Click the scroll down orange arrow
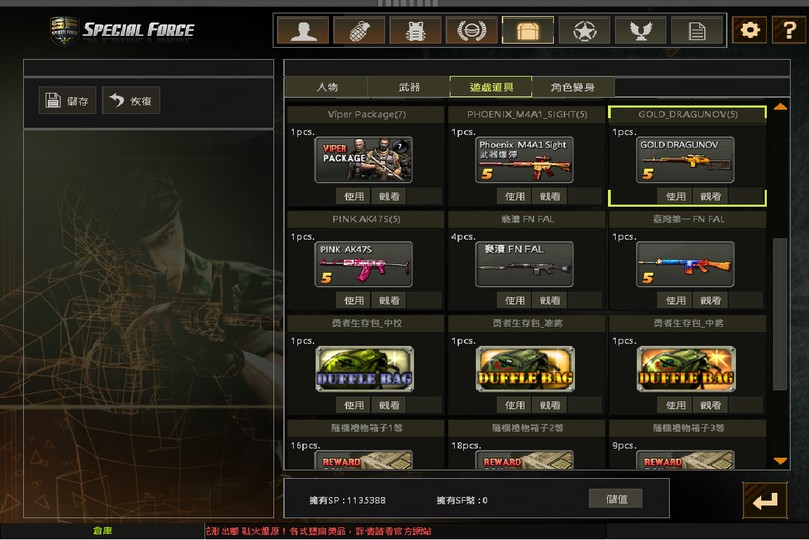The width and height of the screenshot is (809, 540). tap(780, 461)
